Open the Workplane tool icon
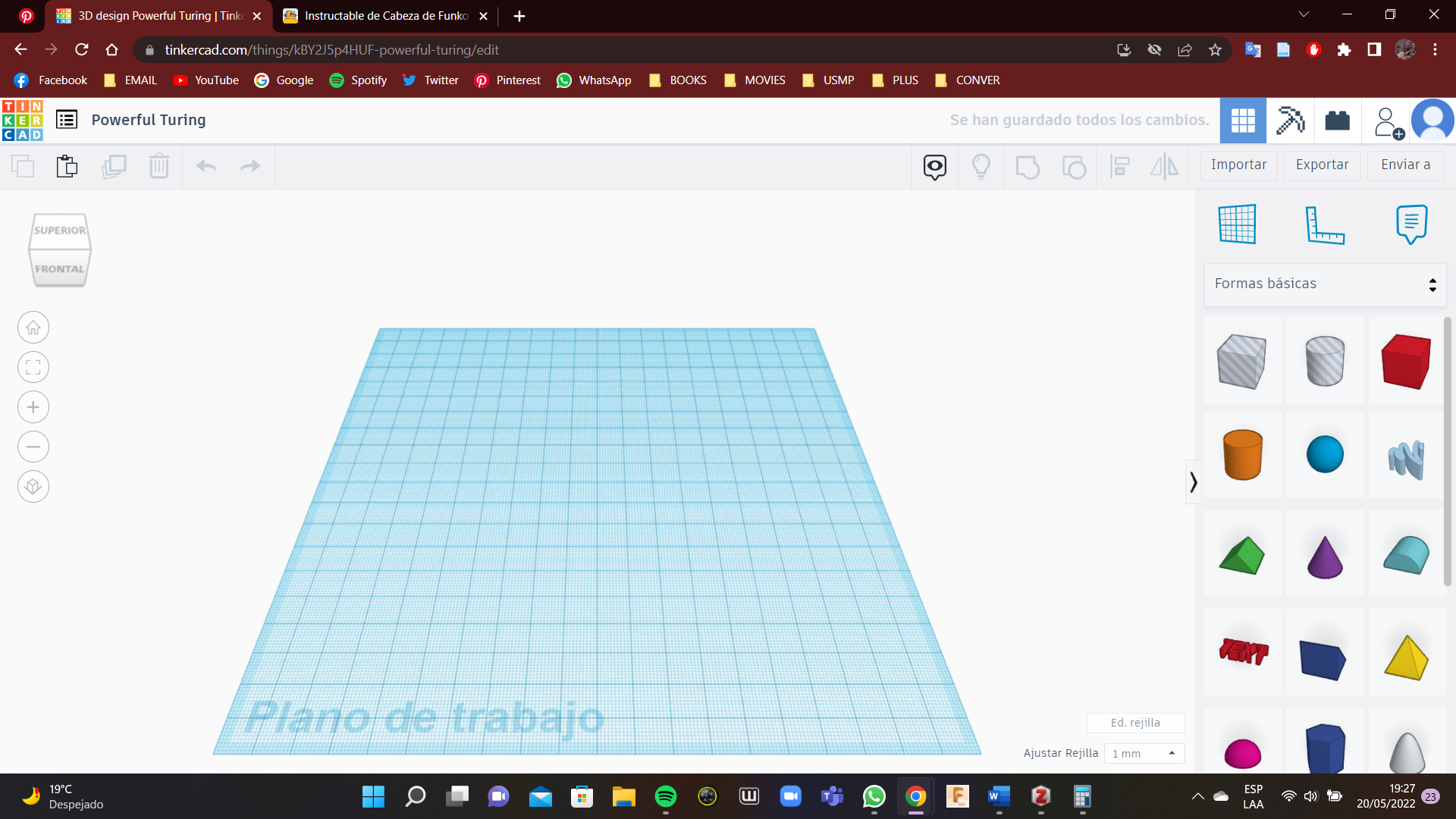This screenshot has height=819, width=1456. [x=1237, y=224]
